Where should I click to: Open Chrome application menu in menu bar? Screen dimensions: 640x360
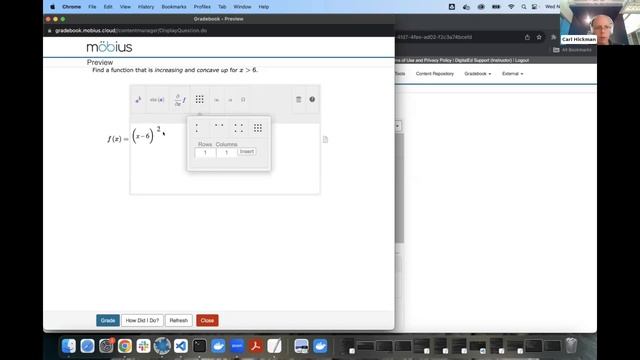71,7
